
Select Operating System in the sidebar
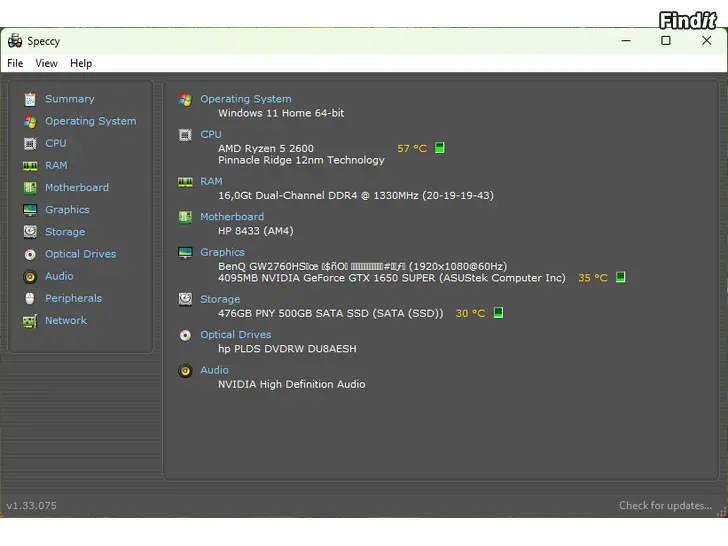90,121
